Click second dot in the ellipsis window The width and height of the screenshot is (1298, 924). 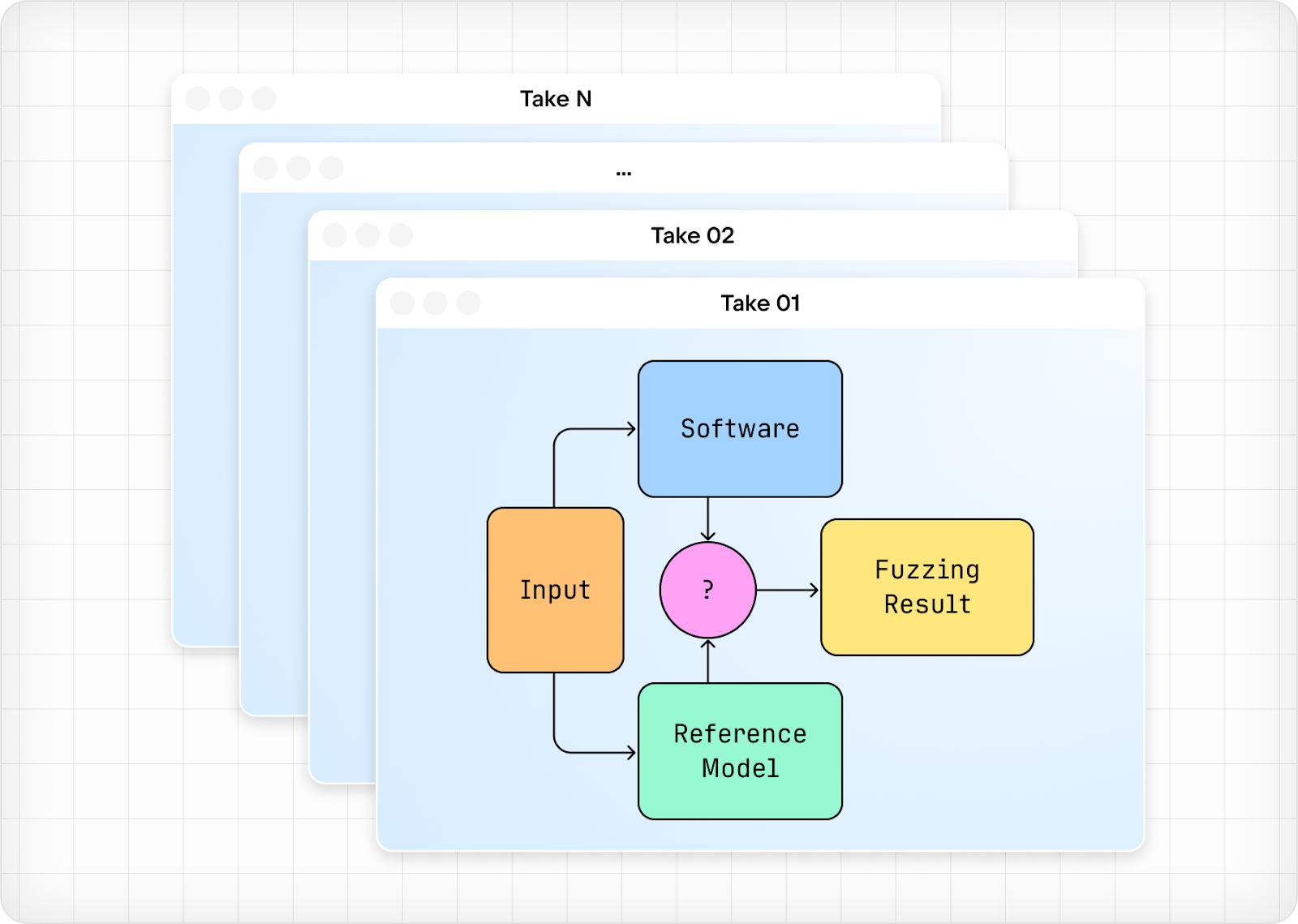point(299,168)
